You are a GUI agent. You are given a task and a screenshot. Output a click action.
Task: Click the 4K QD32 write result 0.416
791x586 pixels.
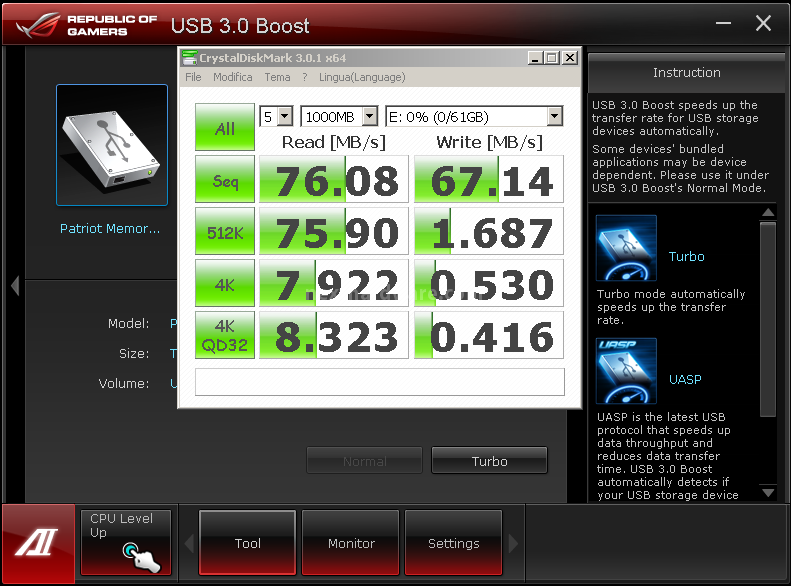click(489, 335)
